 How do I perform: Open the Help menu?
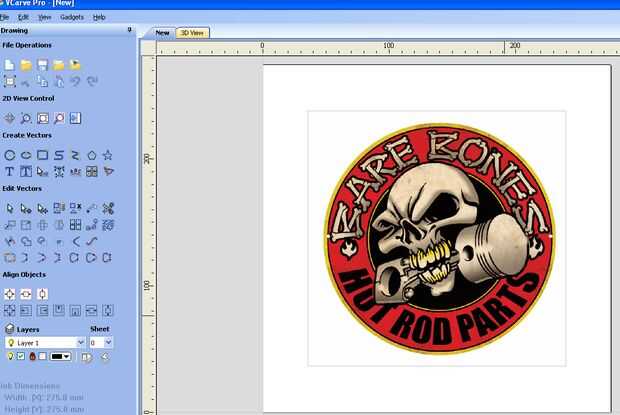pos(99,17)
